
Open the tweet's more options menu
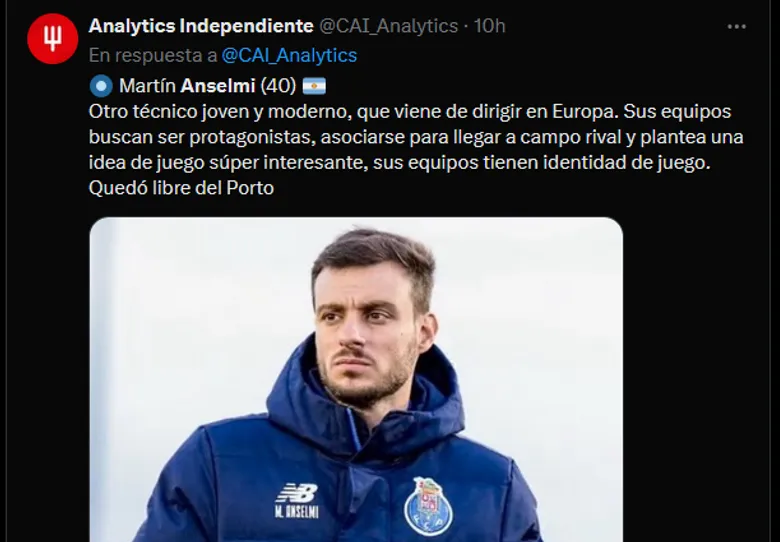[737, 26]
